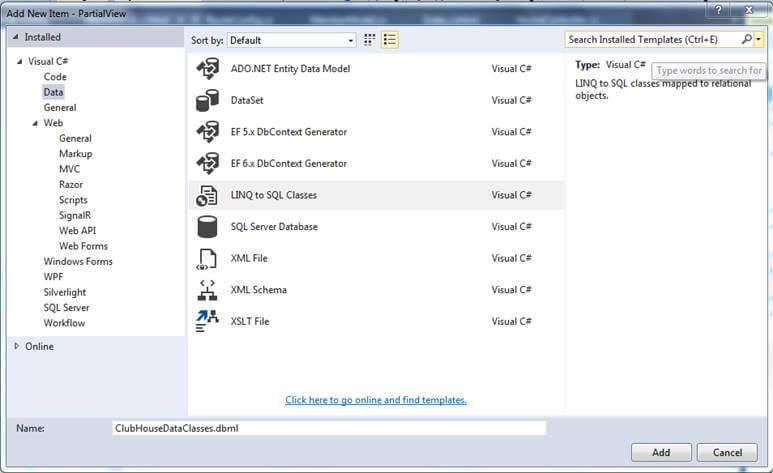Click the Cancel button
773x473 pixels.
(x=727, y=452)
